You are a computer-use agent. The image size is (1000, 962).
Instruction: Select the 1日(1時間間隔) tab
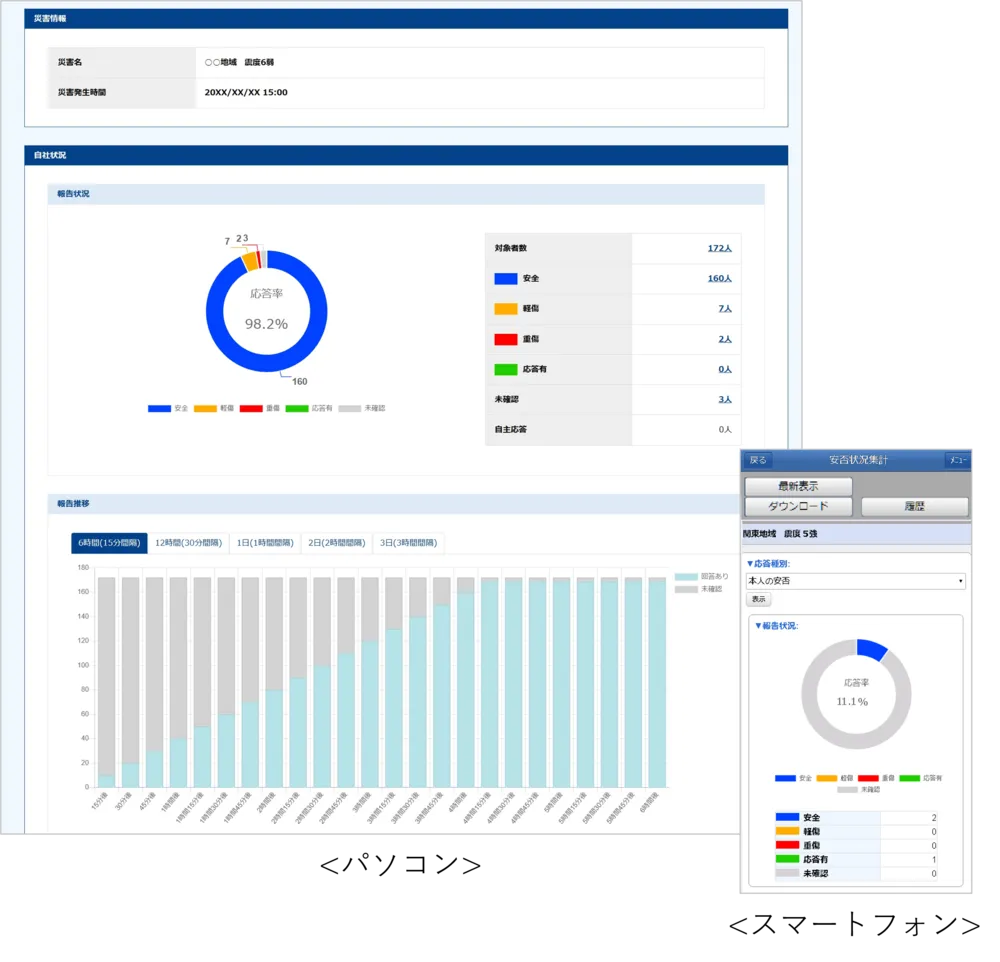tap(264, 543)
